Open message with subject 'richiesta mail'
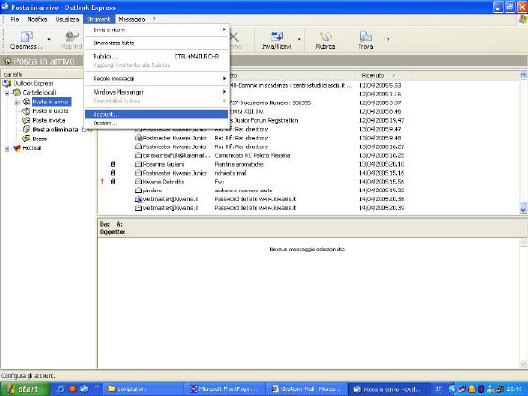Viewport: 528px width, 396px height. [x=230, y=173]
